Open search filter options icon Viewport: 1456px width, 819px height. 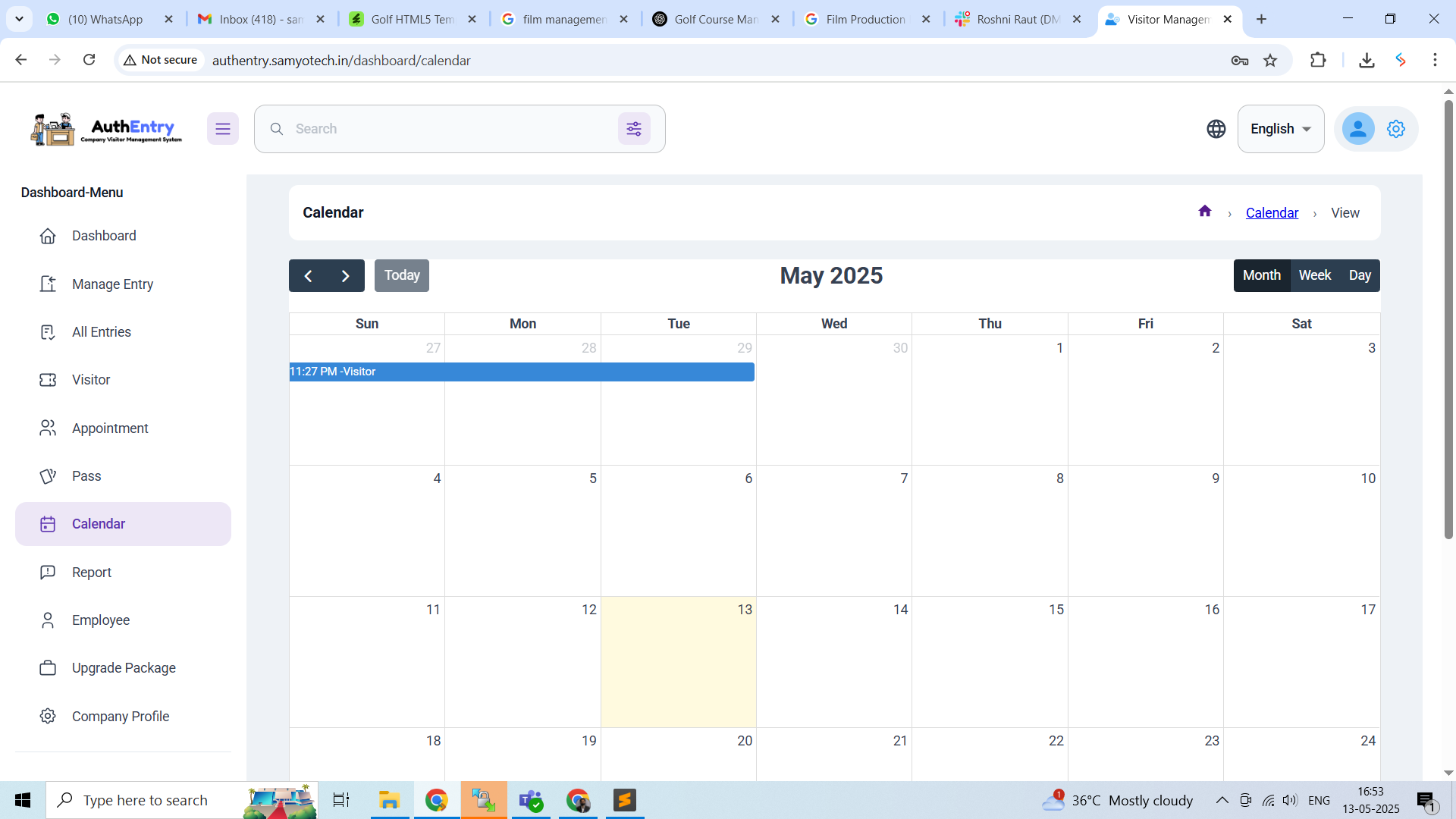point(634,129)
